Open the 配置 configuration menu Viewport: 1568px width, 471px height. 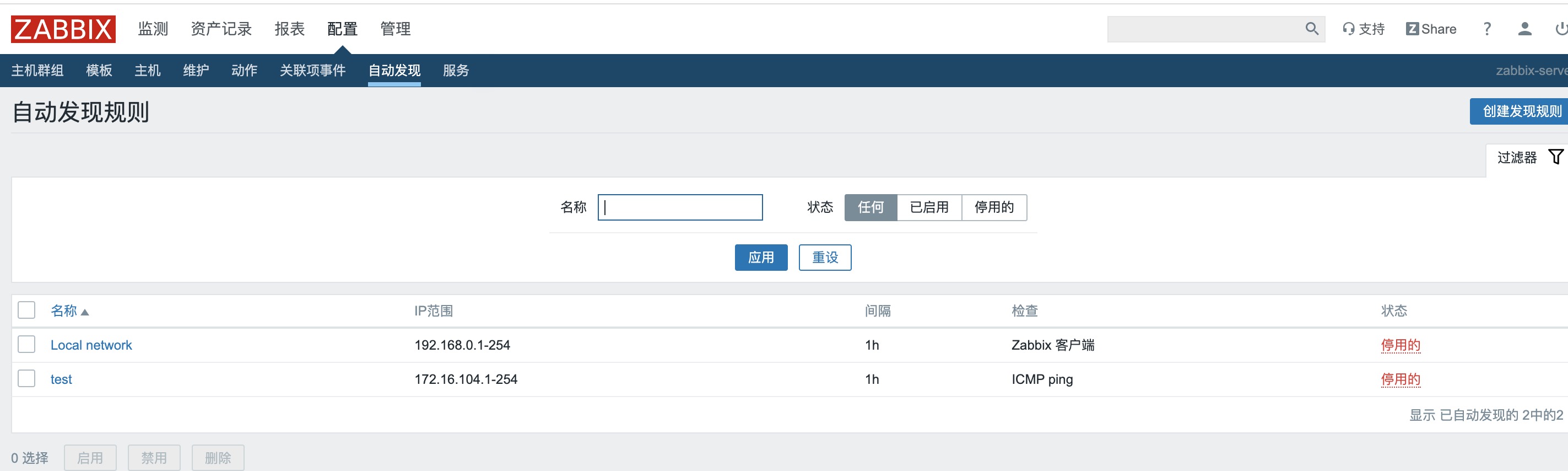pos(342,29)
